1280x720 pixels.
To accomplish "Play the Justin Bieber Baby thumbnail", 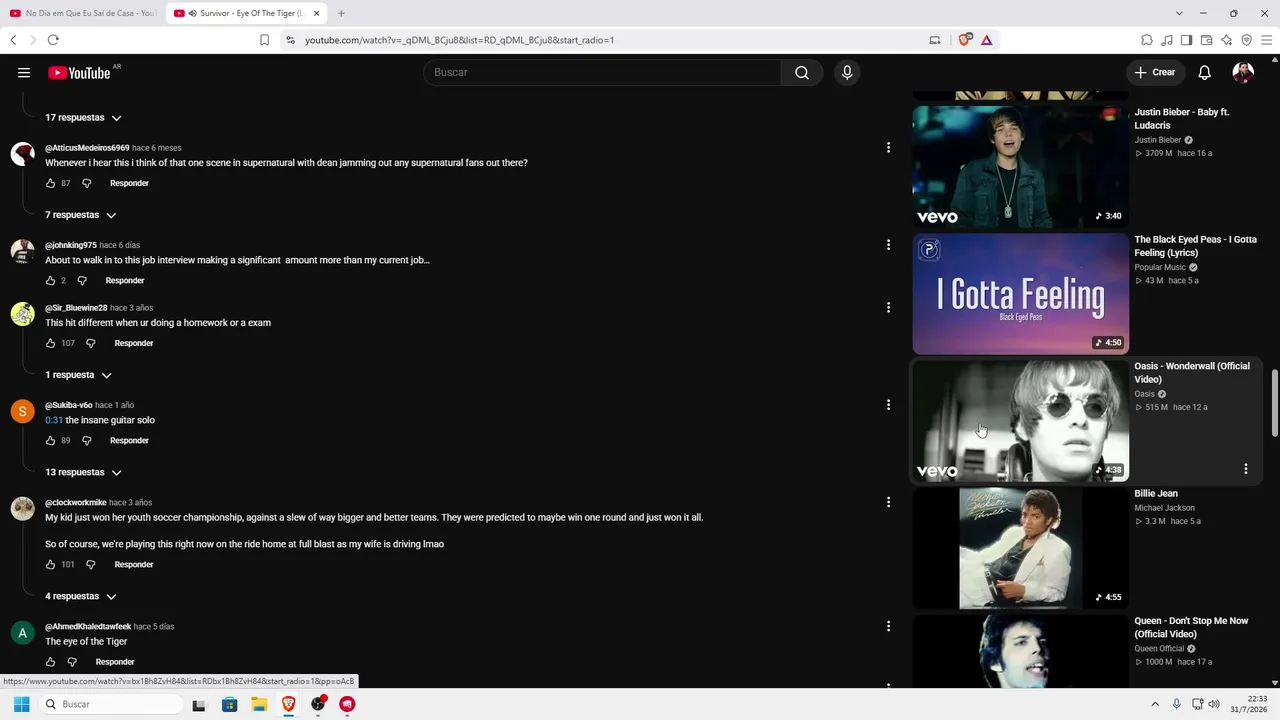I will pos(1020,166).
